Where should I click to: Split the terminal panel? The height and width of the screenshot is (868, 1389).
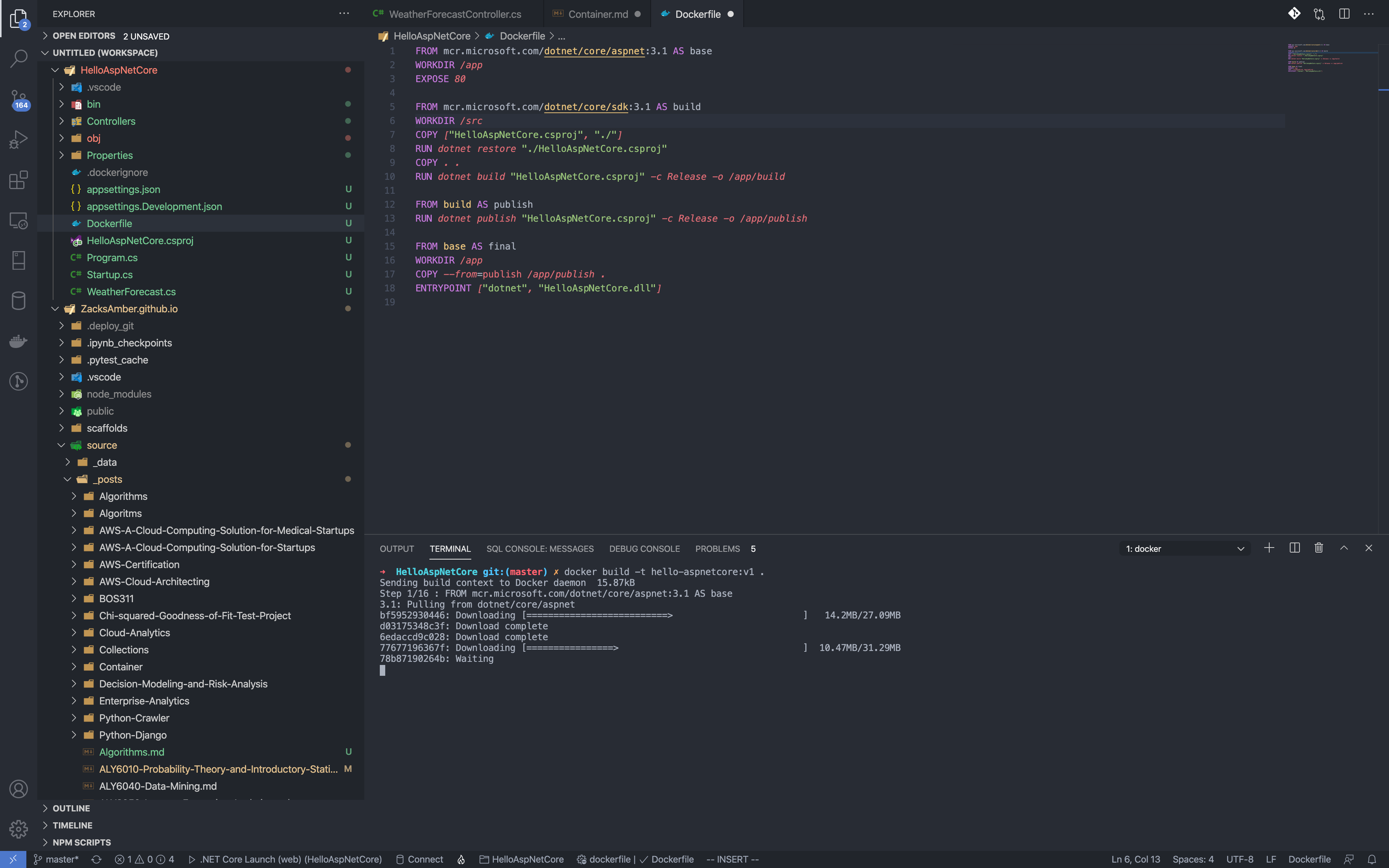(1294, 548)
